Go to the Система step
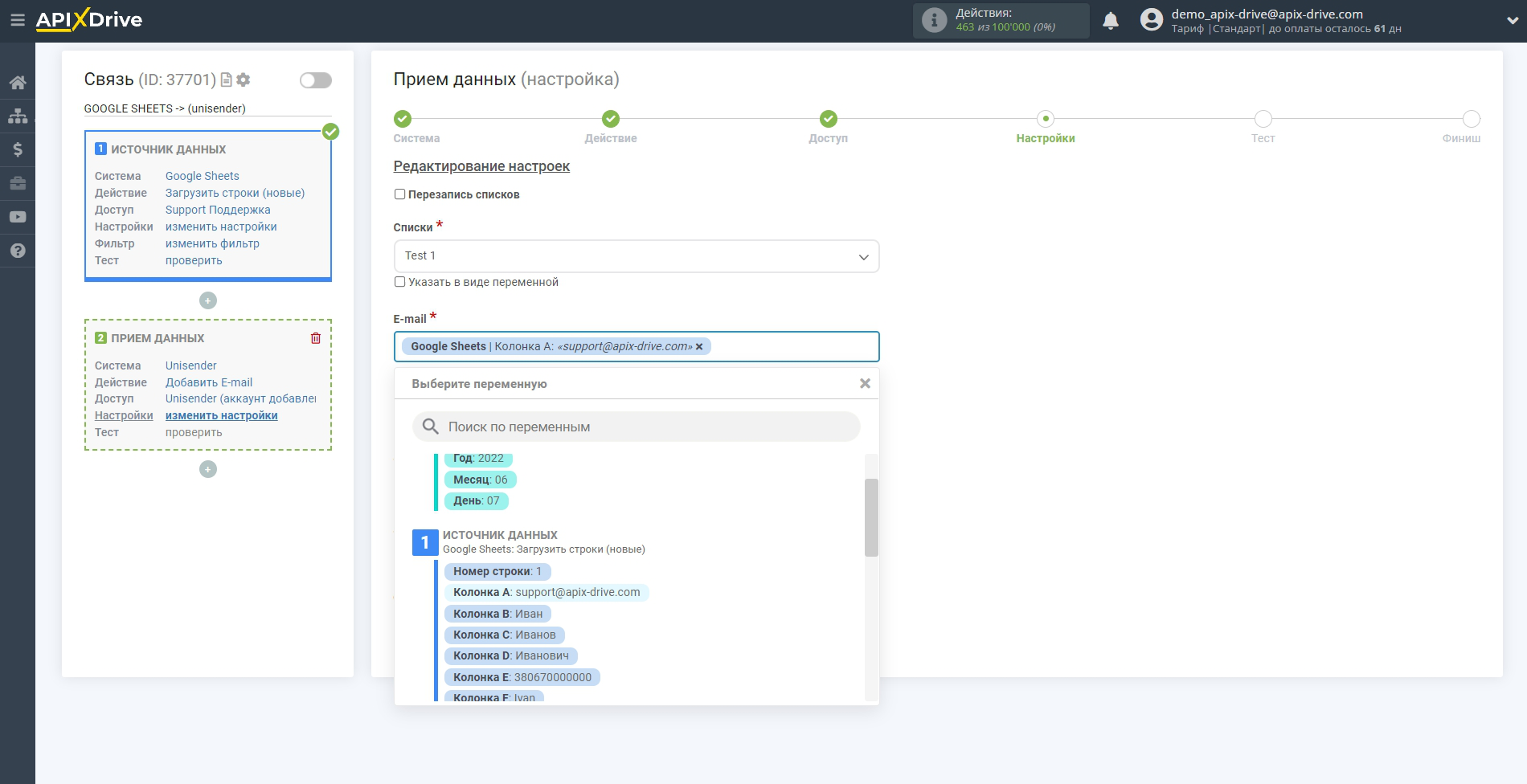The width and height of the screenshot is (1527, 784). (x=403, y=119)
